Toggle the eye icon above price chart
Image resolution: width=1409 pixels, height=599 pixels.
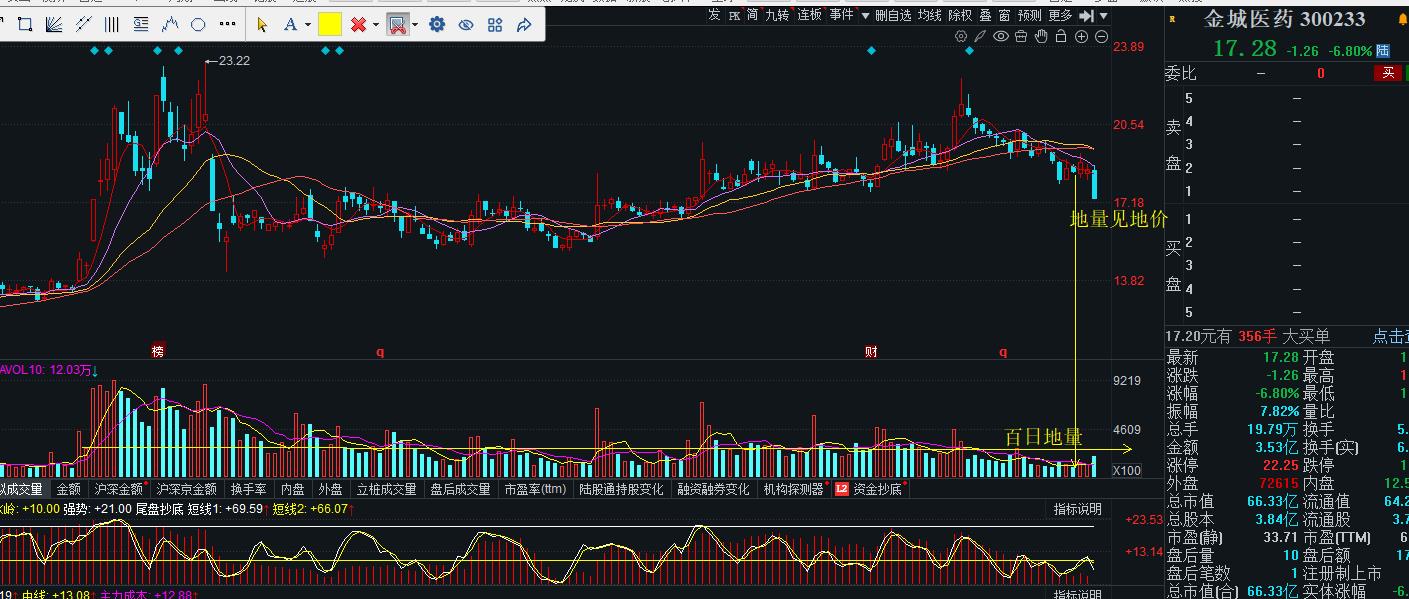pos(1001,37)
